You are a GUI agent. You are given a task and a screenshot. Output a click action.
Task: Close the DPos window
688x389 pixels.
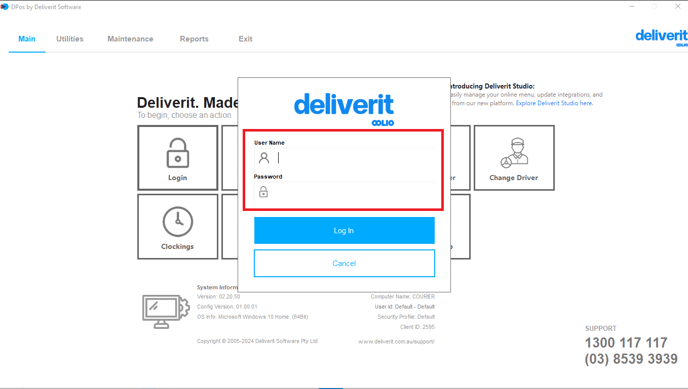click(x=677, y=7)
